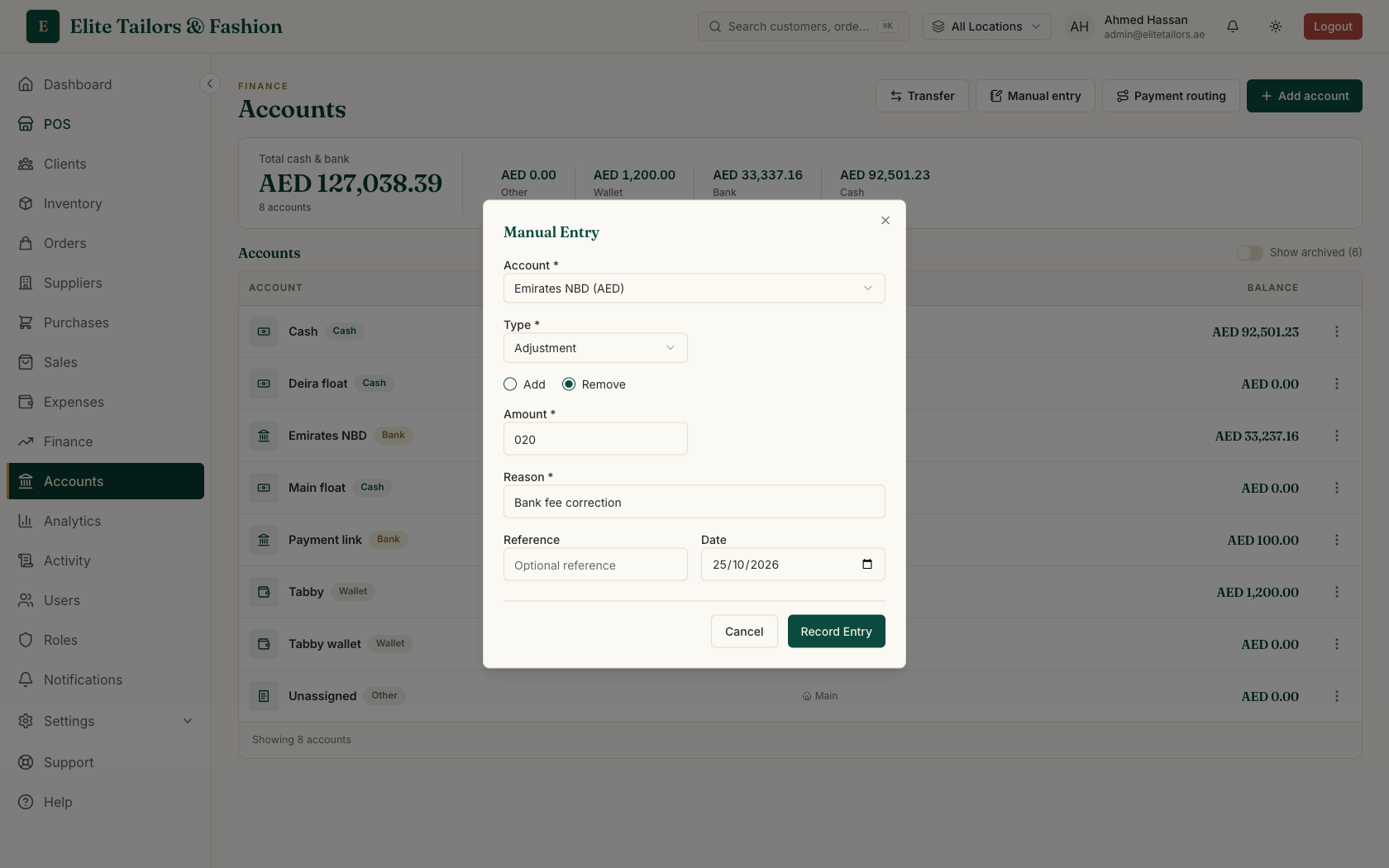Close the Manual Entry dialog

pyautogui.click(x=885, y=220)
